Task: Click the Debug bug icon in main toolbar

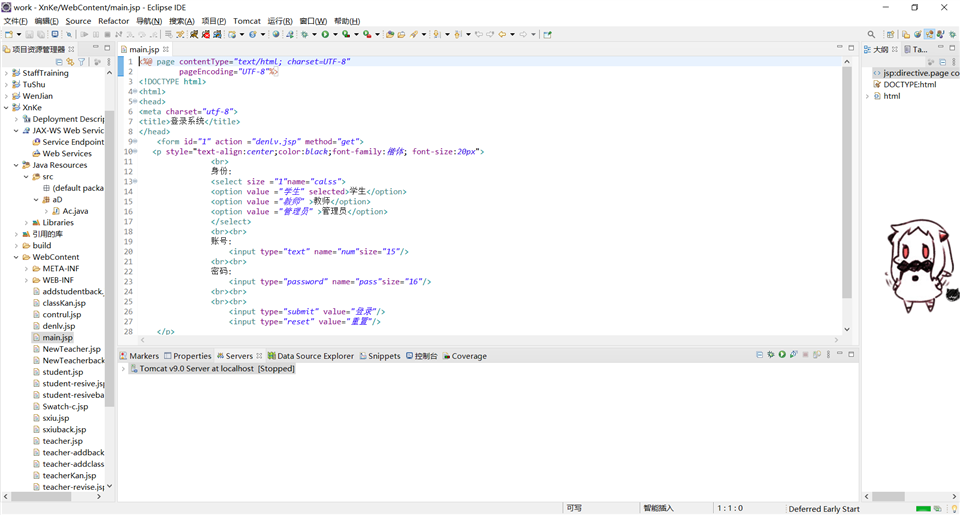Action: (305, 34)
